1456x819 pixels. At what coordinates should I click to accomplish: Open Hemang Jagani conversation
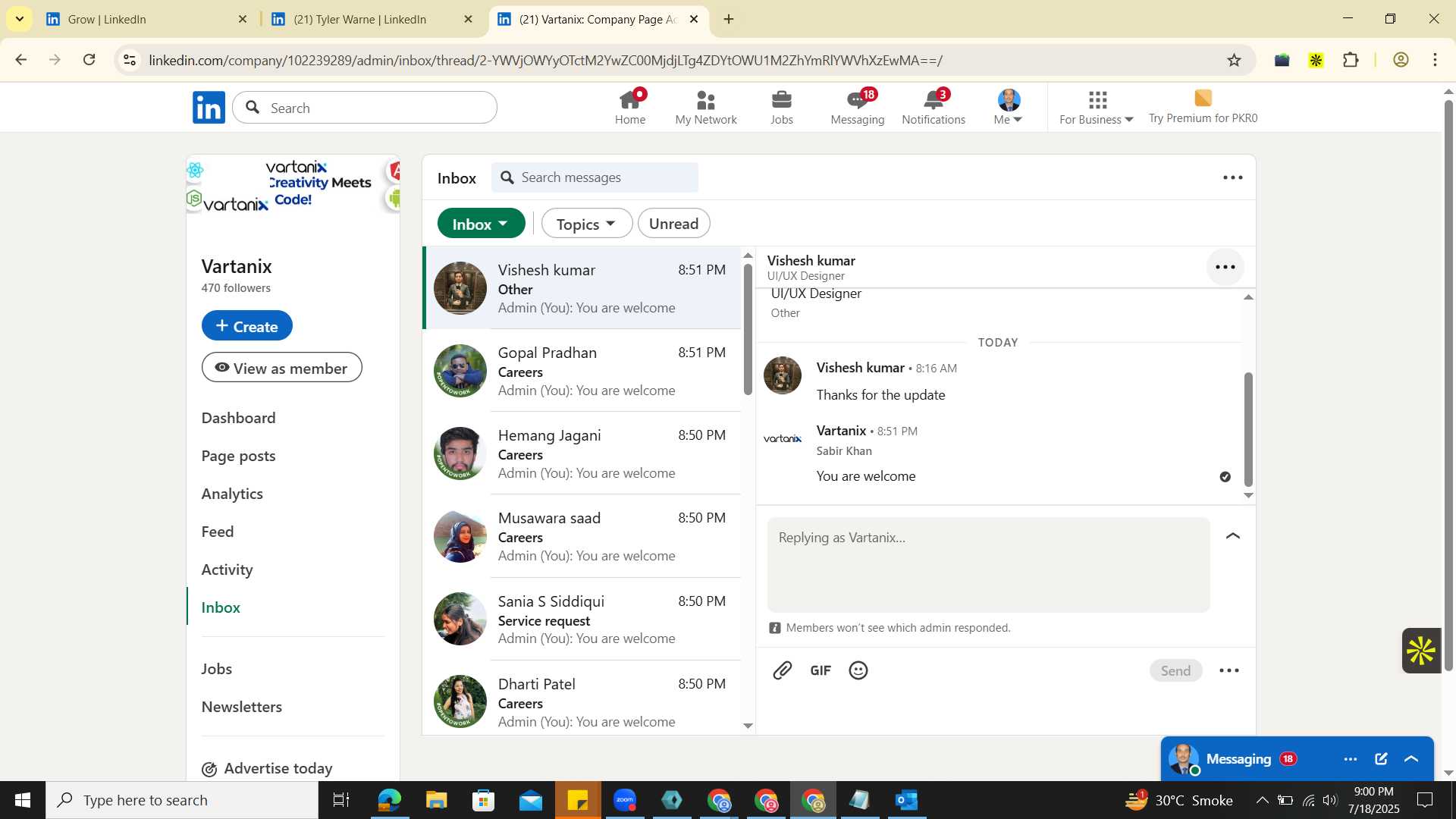[x=582, y=453]
